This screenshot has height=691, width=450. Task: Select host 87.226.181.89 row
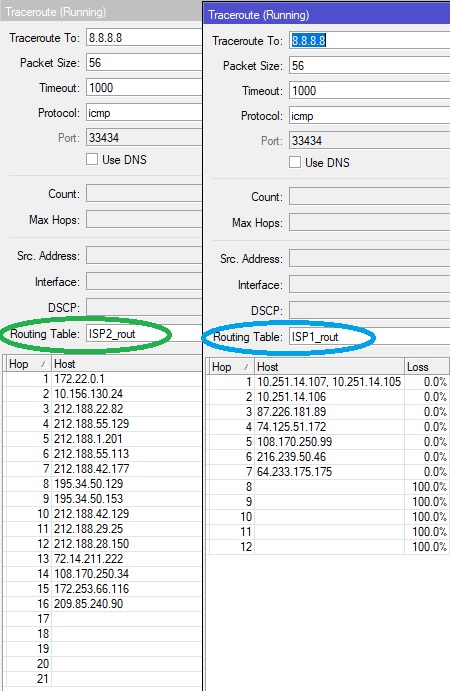(328, 412)
